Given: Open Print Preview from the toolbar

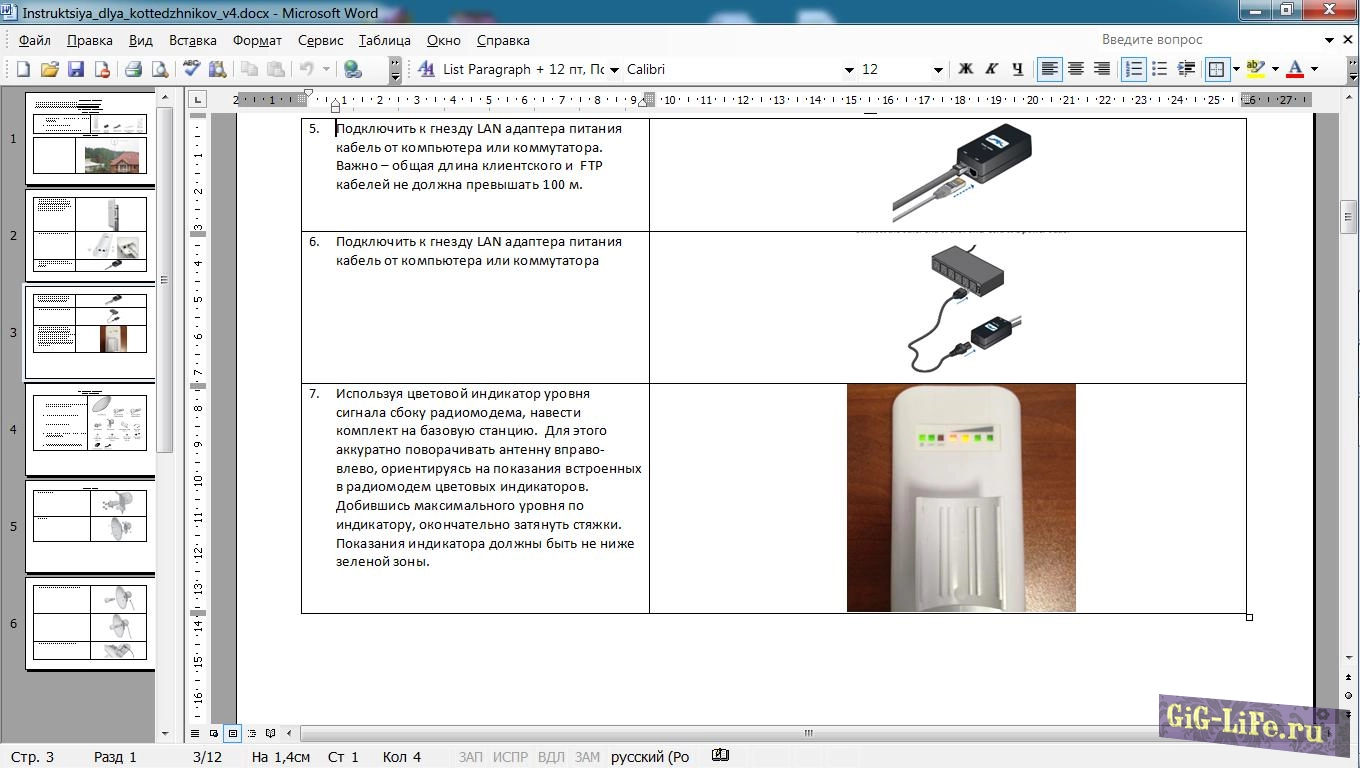Looking at the screenshot, I should pos(160,69).
